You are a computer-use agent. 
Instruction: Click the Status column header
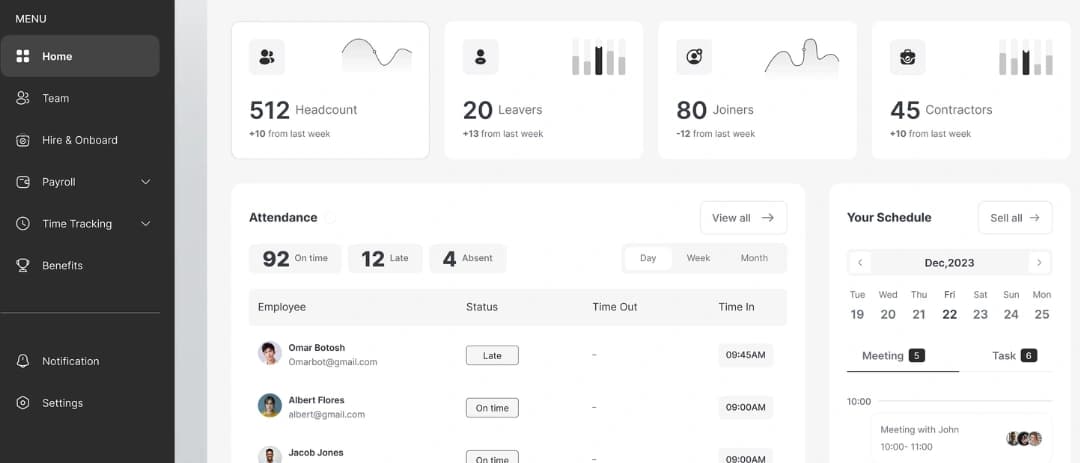click(x=481, y=307)
